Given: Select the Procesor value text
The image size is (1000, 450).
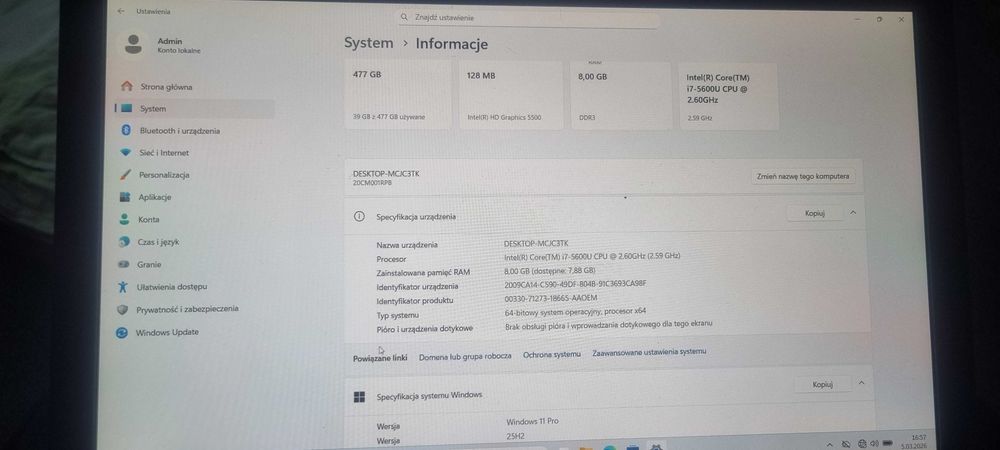Looking at the screenshot, I should [x=592, y=256].
